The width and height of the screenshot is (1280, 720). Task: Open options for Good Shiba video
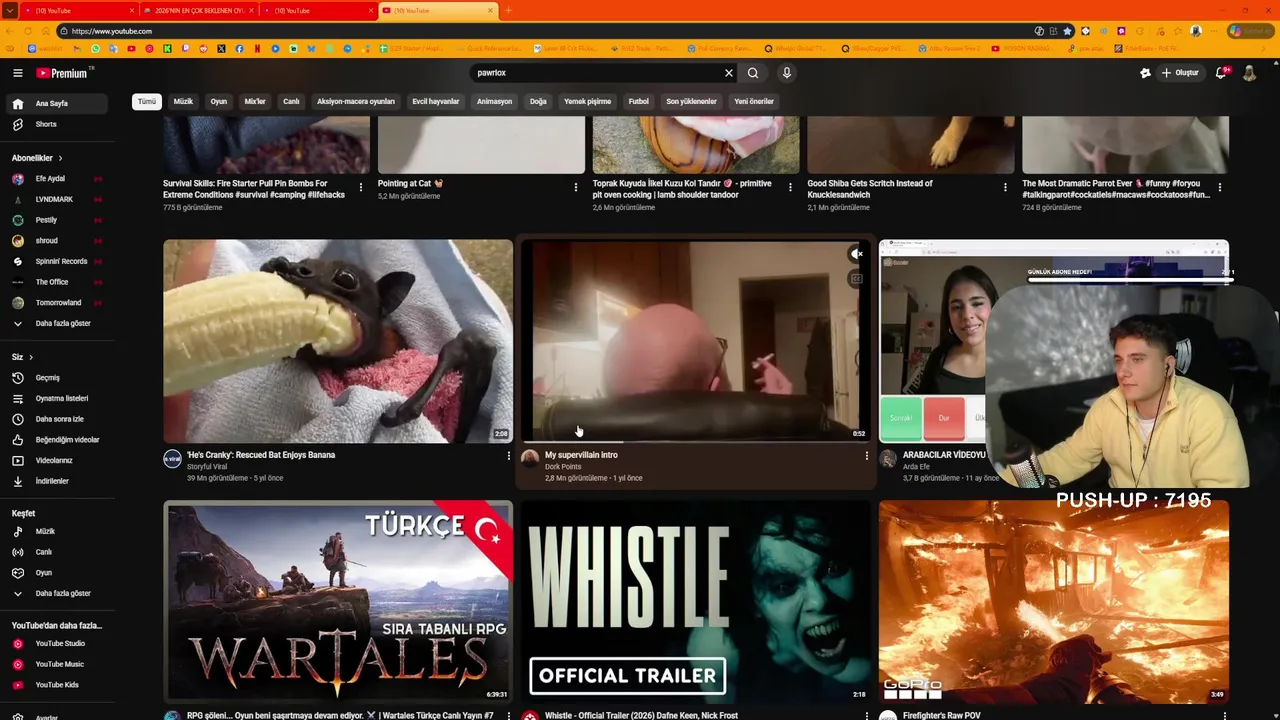click(x=1005, y=187)
